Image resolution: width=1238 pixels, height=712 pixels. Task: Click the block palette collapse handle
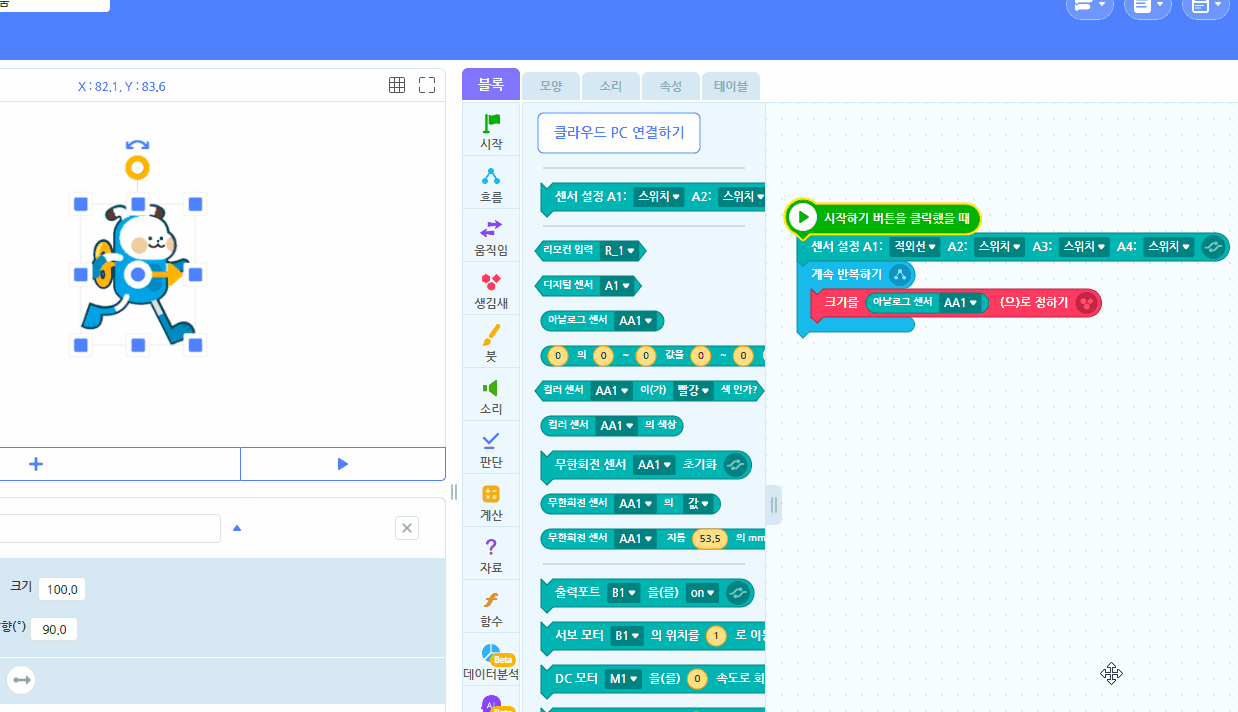(x=773, y=505)
